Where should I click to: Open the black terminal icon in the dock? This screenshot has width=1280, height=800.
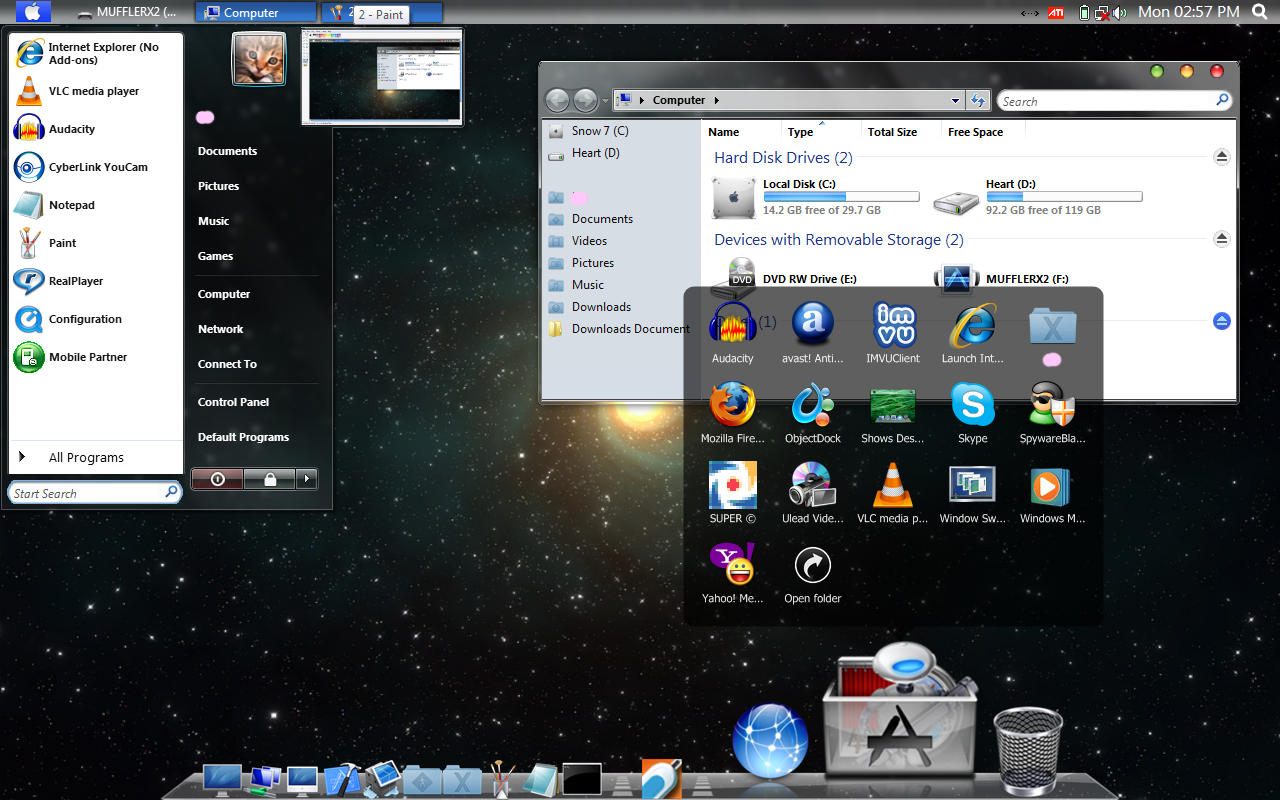coord(582,778)
